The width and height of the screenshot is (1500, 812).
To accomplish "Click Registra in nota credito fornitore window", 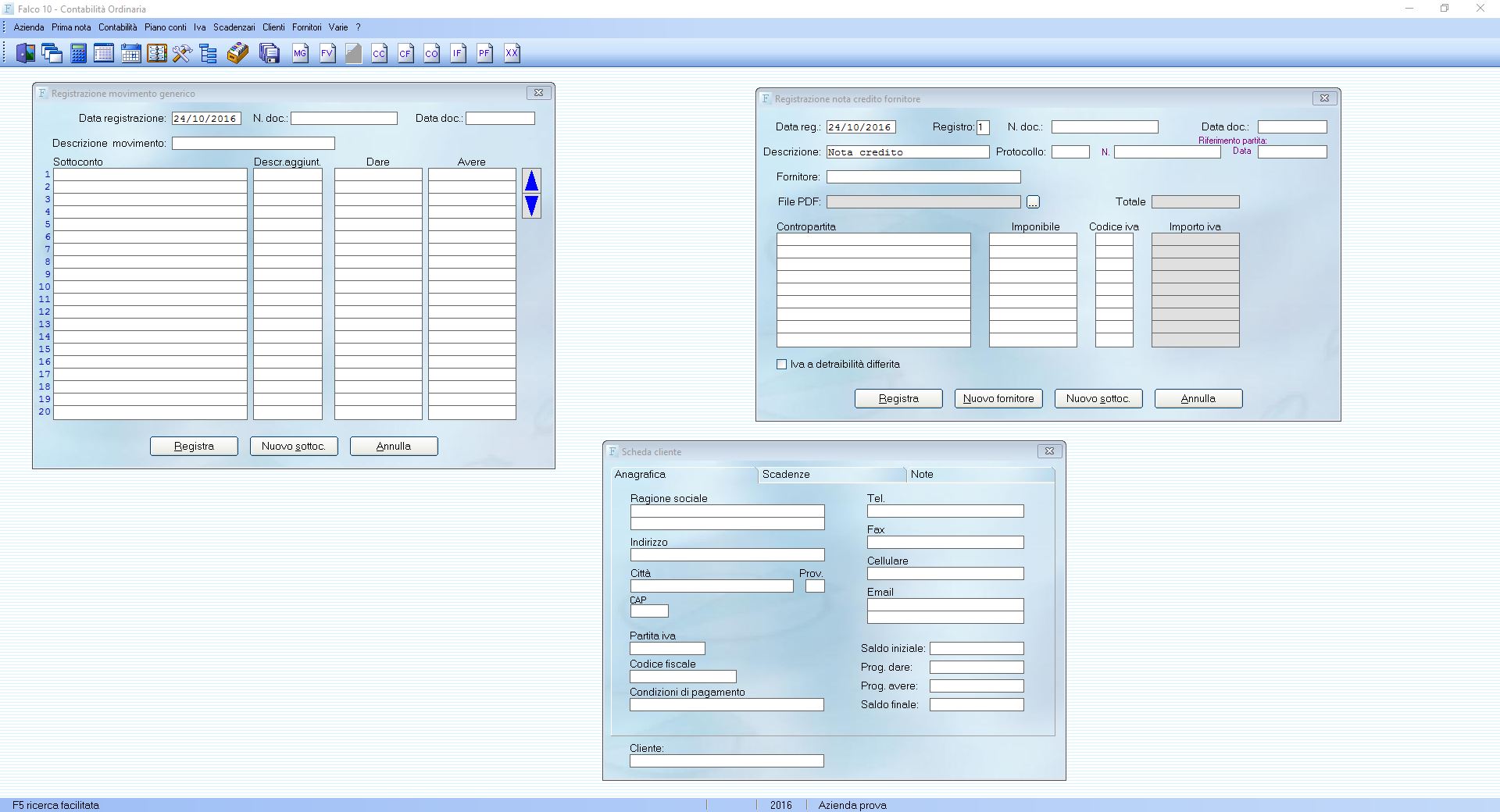I will click(x=898, y=399).
